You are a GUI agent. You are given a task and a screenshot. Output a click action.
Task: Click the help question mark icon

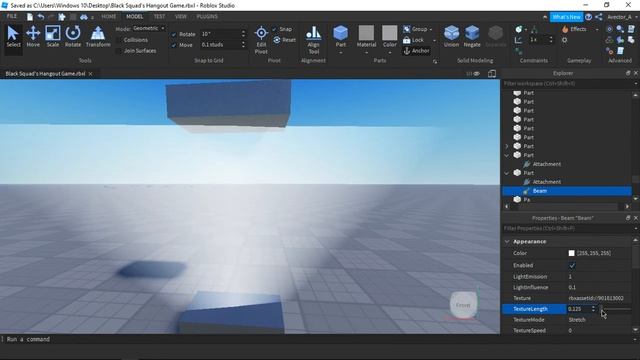[588, 17]
